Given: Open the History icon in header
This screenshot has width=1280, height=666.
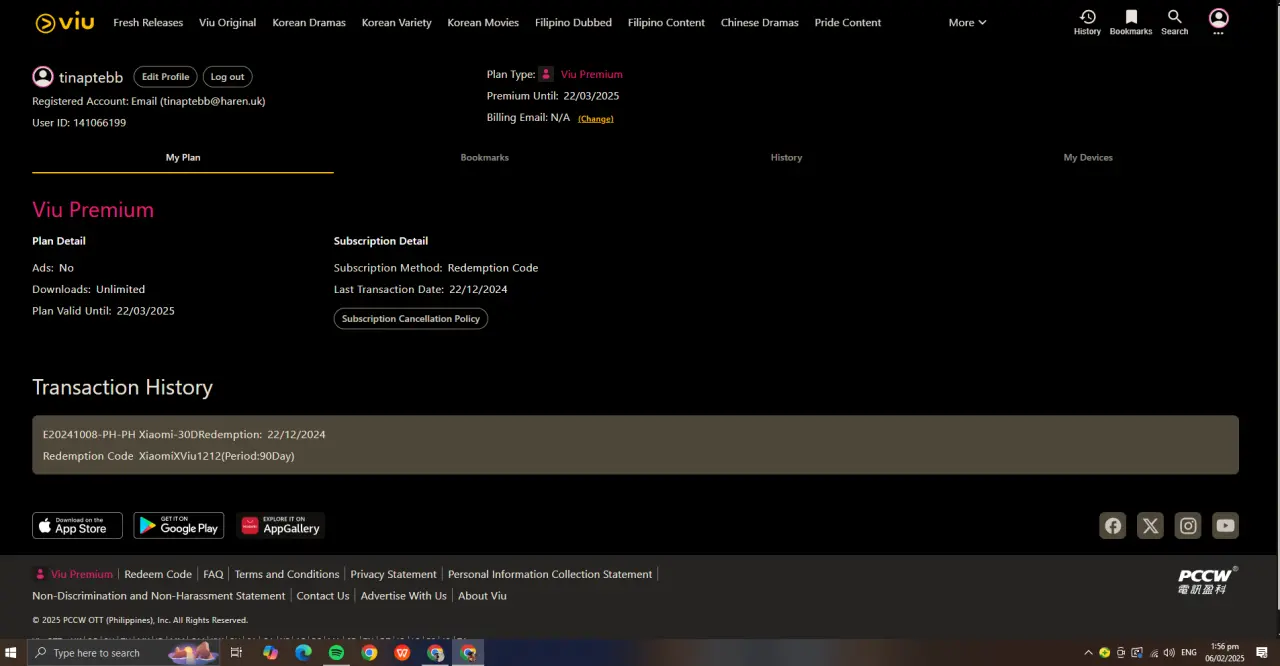Looking at the screenshot, I should coord(1087,22).
